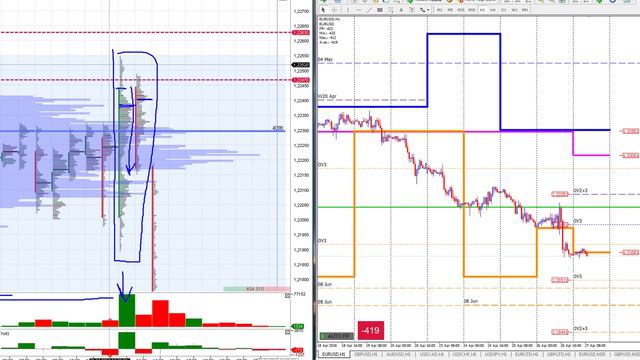Switch chart to W1 timeframe

click(514, 10)
